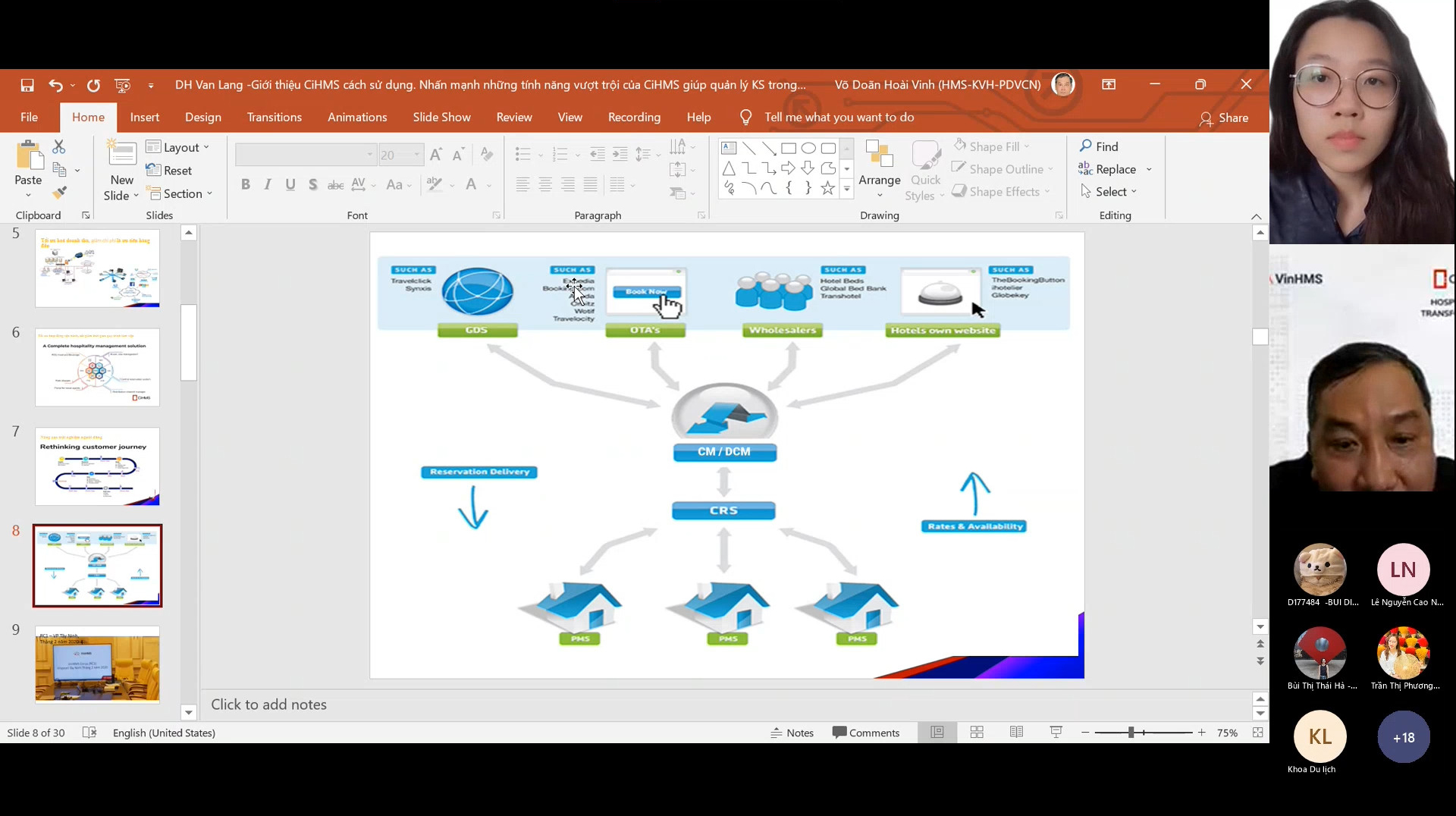The width and height of the screenshot is (1456, 816).
Task: Click Find in Editing group
Action: [x=1099, y=146]
